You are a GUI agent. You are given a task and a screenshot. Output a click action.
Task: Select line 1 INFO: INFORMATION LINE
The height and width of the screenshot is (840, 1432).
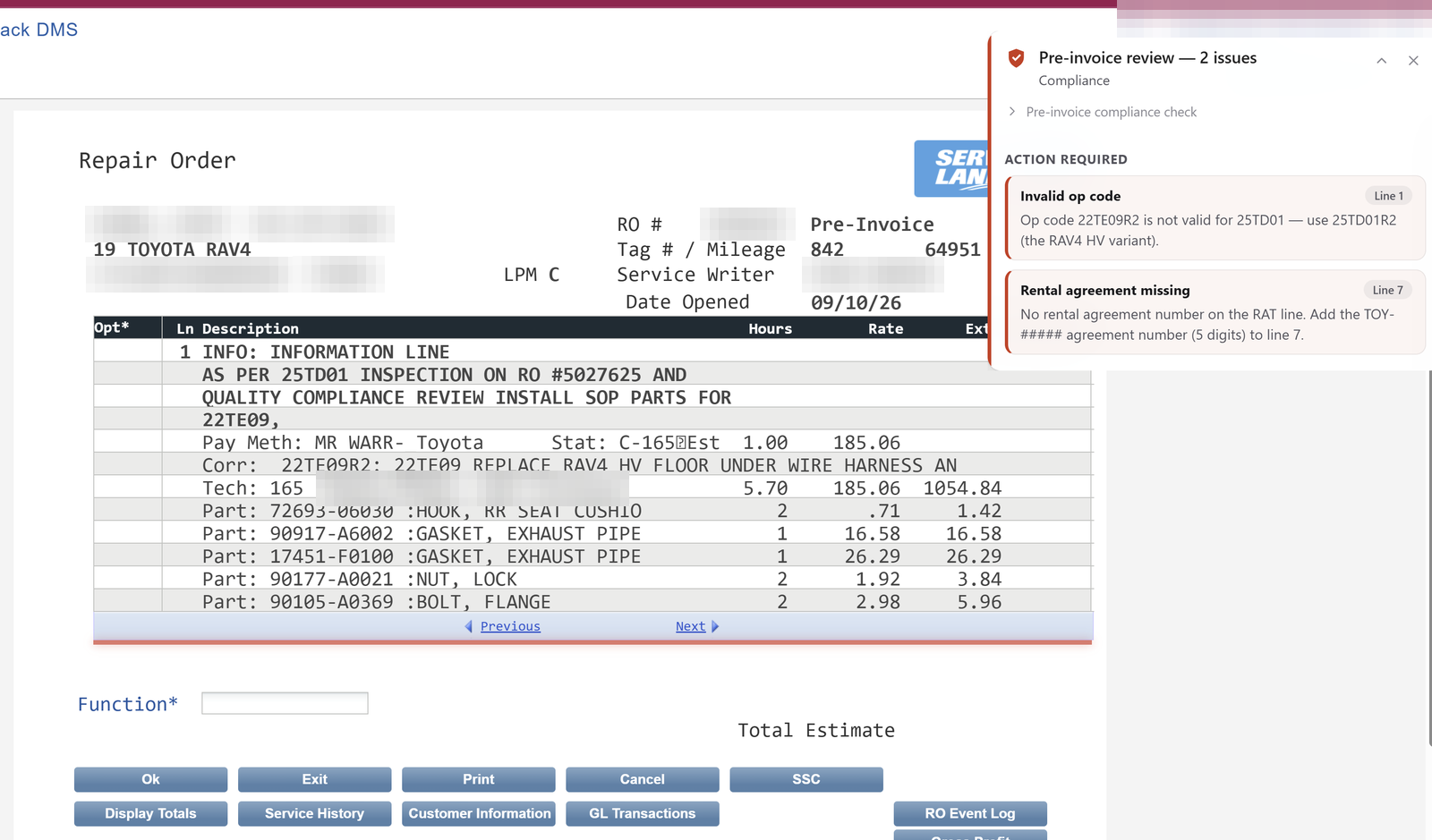coord(592,352)
